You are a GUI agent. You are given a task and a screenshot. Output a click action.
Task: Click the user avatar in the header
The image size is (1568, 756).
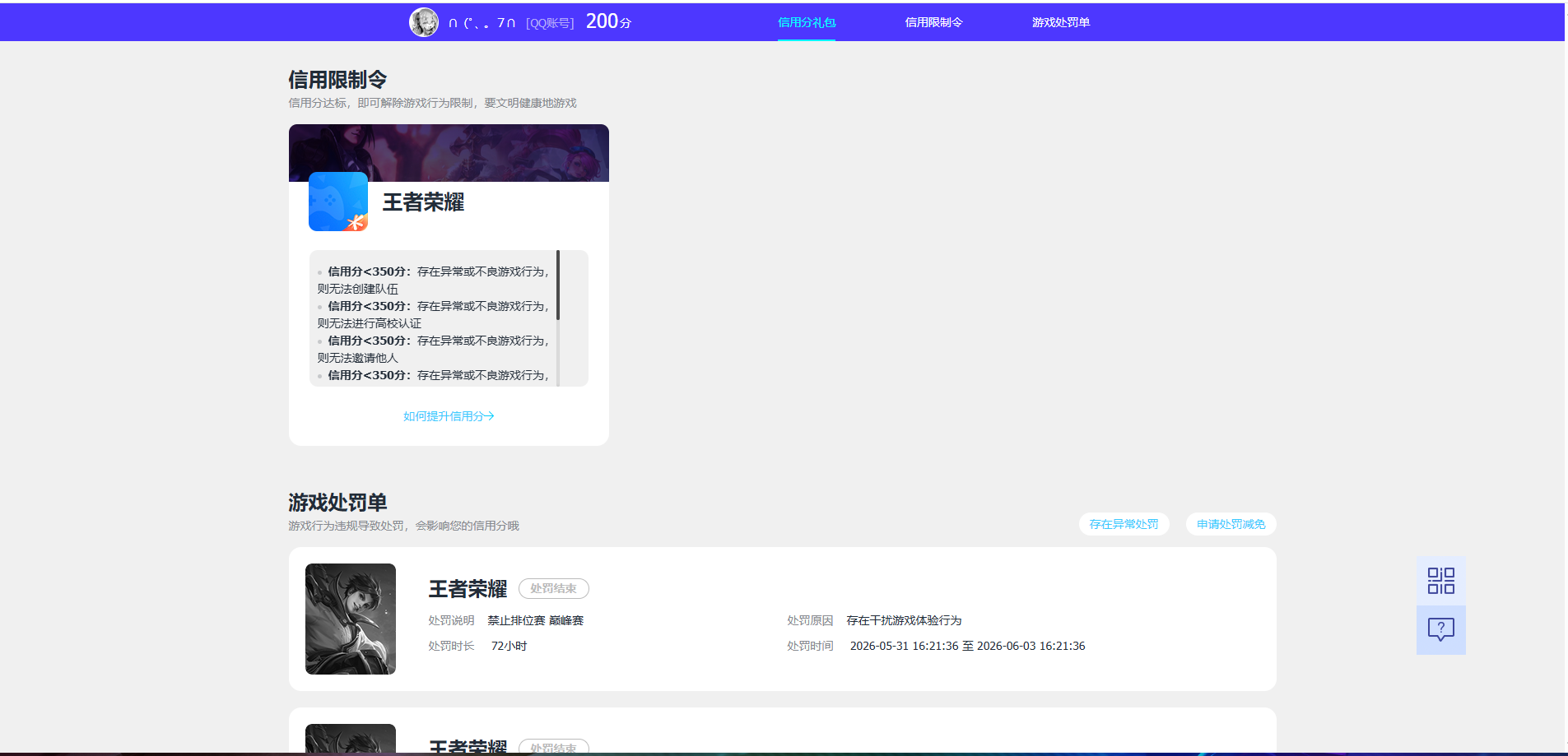424,22
